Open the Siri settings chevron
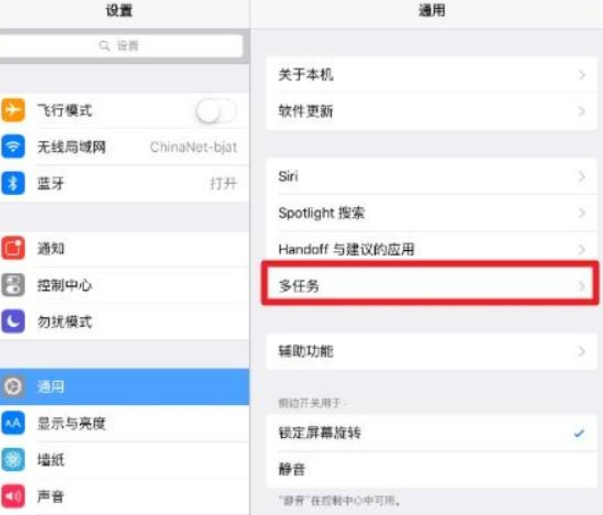 (x=582, y=177)
